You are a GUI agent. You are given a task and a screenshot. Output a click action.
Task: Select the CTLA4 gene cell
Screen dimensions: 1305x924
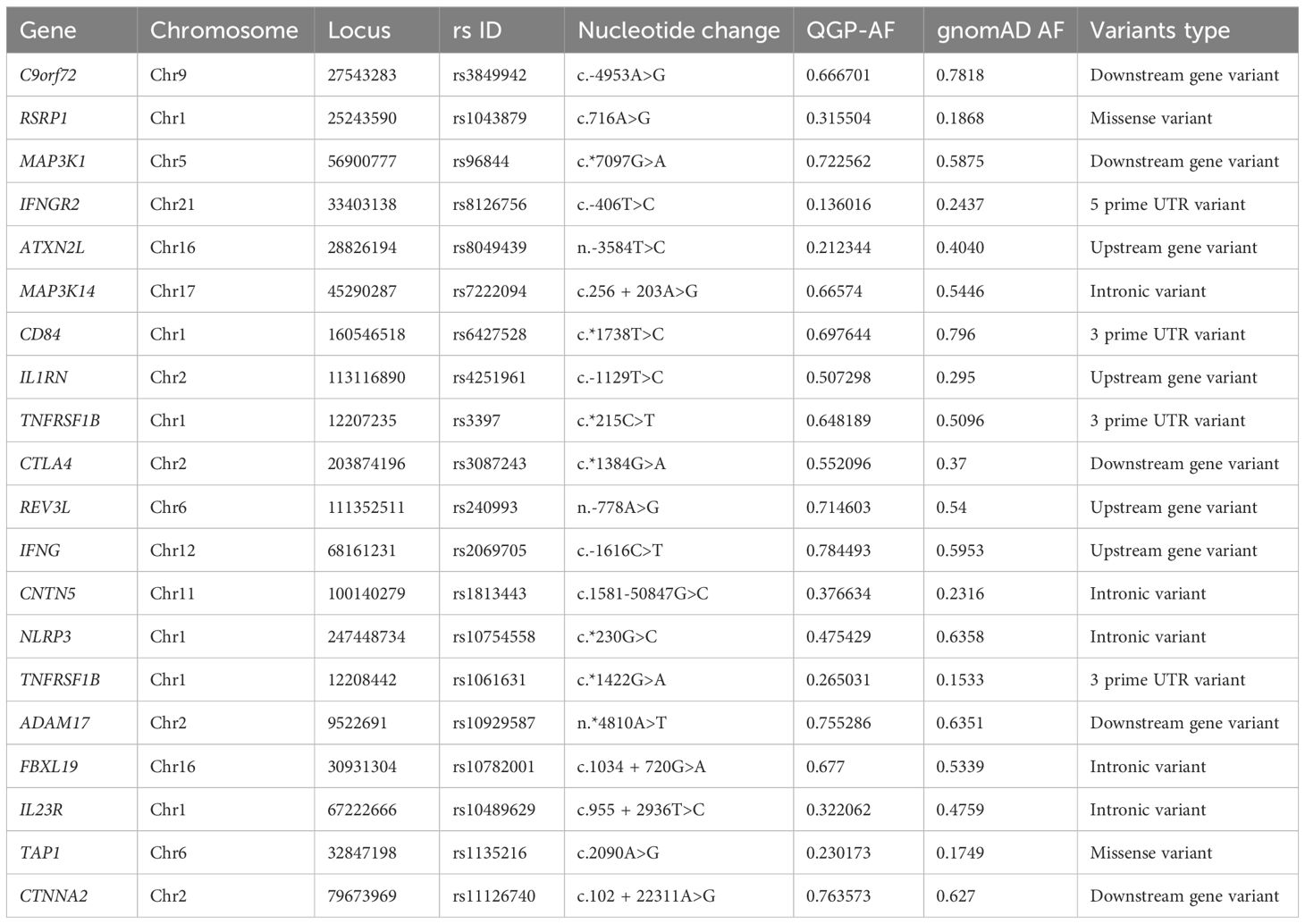click(x=46, y=464)
